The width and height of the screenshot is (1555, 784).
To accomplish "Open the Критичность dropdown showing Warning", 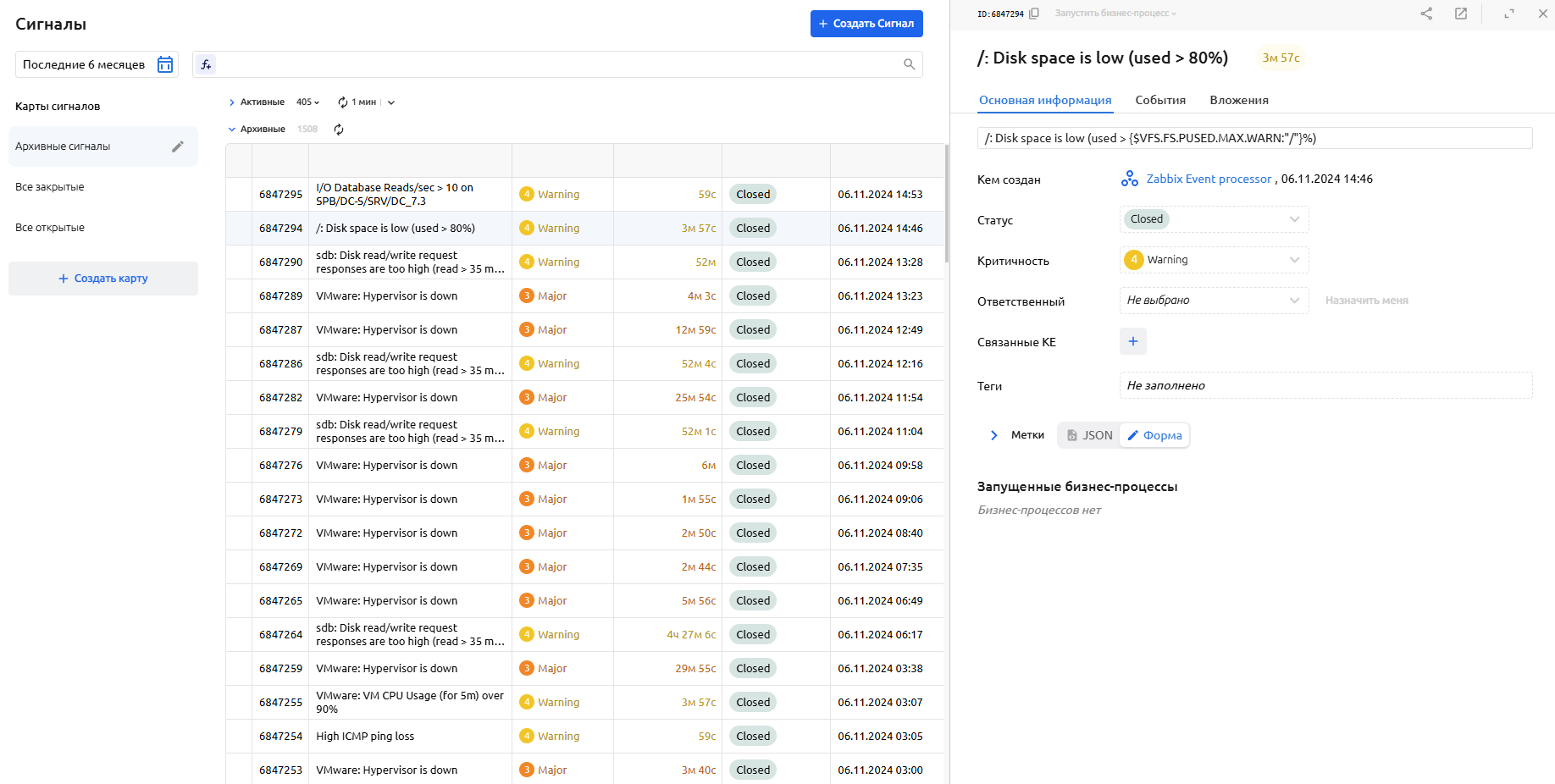I will [x=1213, y=260].
